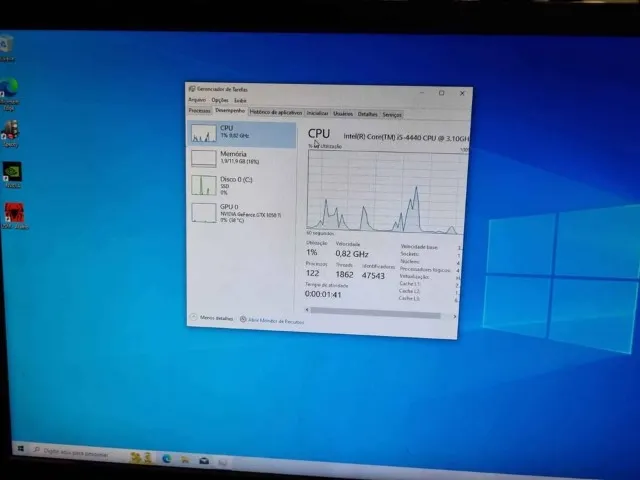Screen dimensions: 640x480
Task: Open the Exibir menu
Action: (x=240, y=100)
